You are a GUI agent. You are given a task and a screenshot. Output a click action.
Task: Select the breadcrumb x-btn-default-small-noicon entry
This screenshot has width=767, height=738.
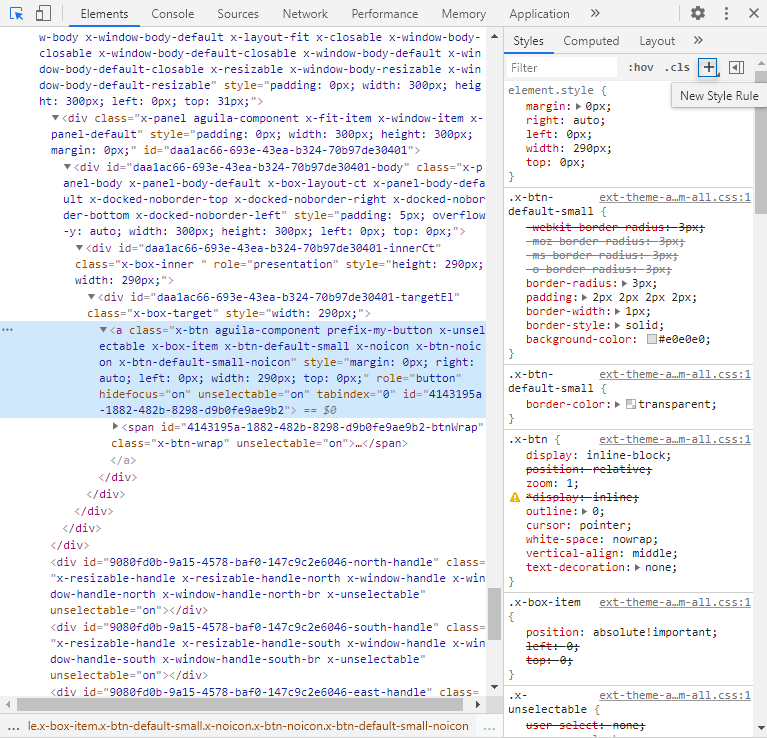pos(248,726)
